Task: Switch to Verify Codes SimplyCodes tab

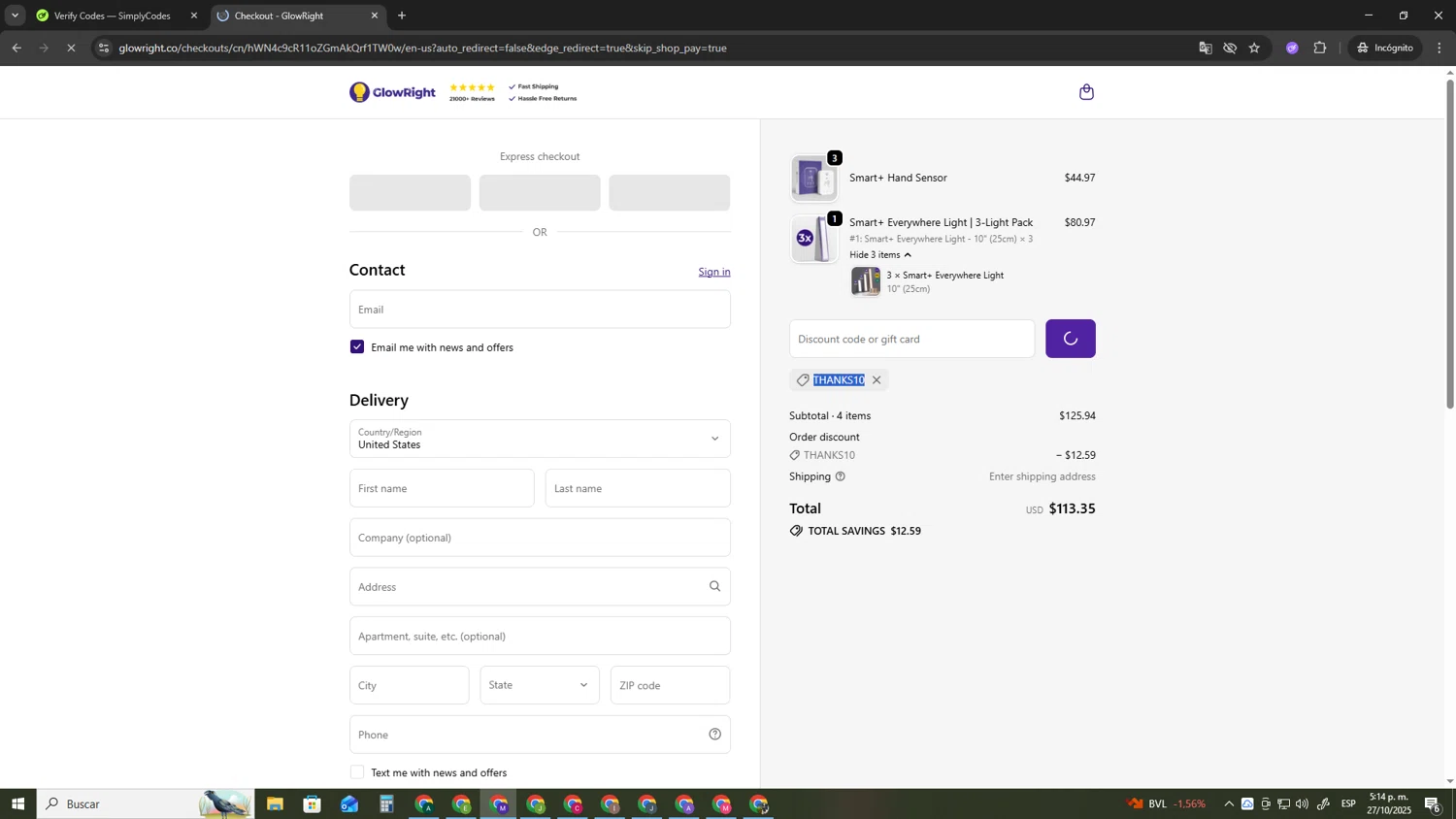Action: pos(112,16)
